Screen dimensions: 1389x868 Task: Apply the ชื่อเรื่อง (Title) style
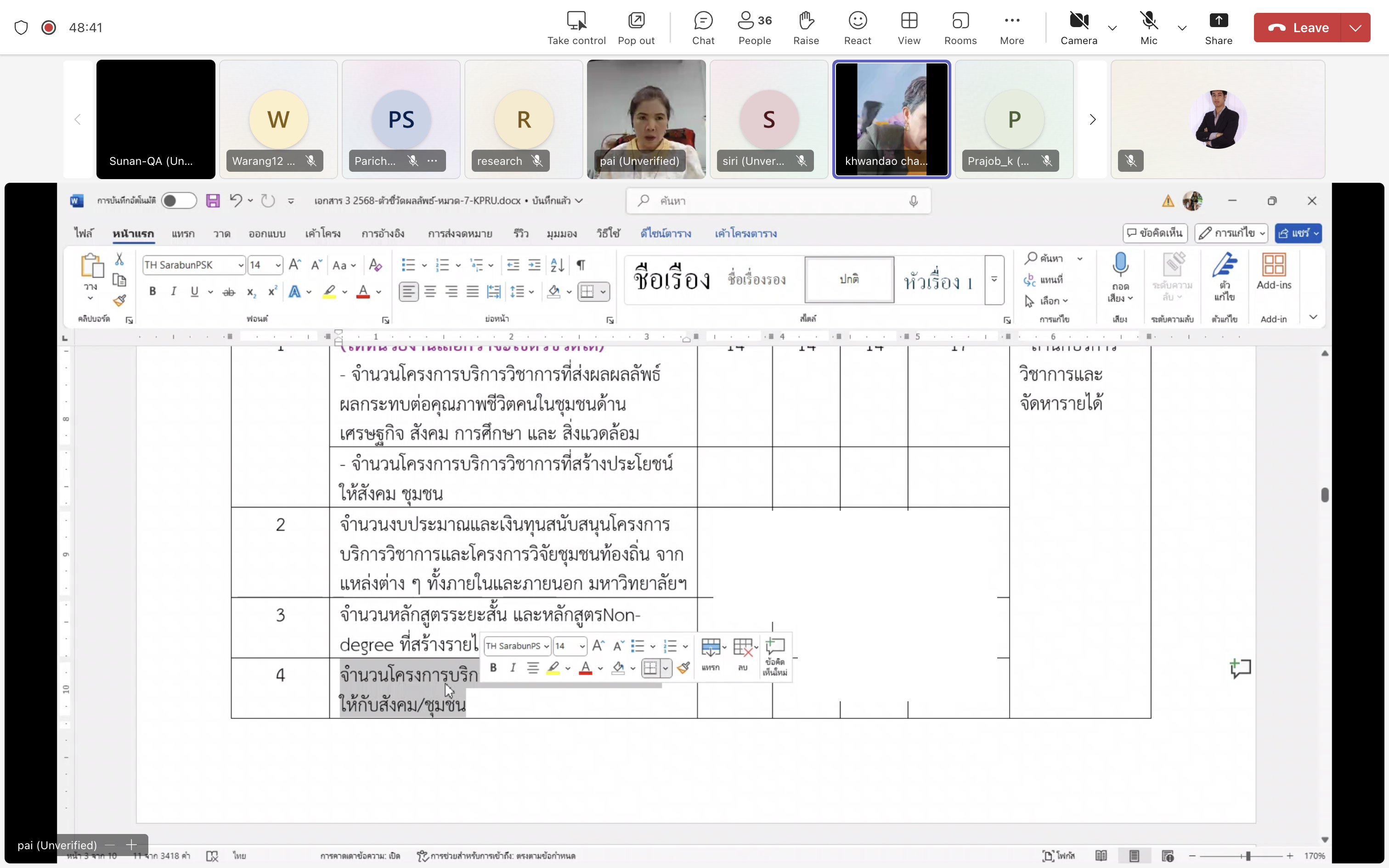pyautogui.click(x=672, y=280)
